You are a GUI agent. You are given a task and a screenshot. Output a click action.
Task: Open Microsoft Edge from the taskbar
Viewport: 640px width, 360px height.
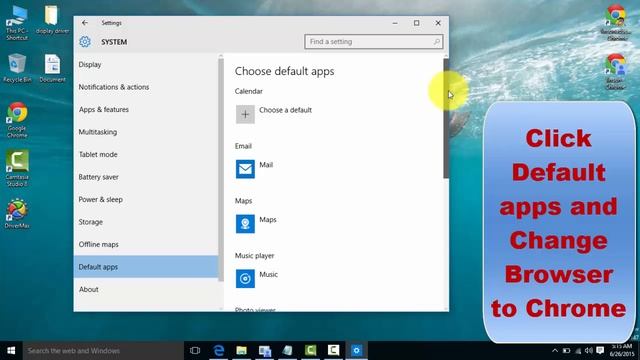[x=219, y=351]
